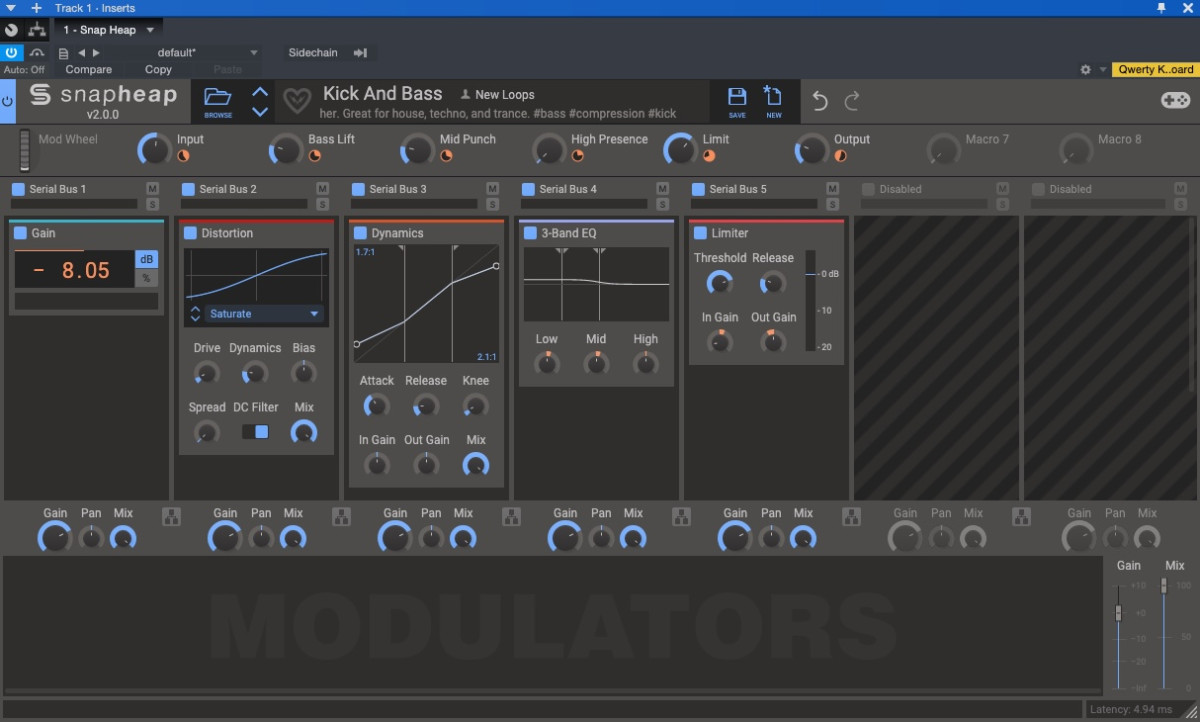Screen dimensions: 1200x722
Task: Open the Qwerty Keyboard button
Action: [x=1155, y=70]
